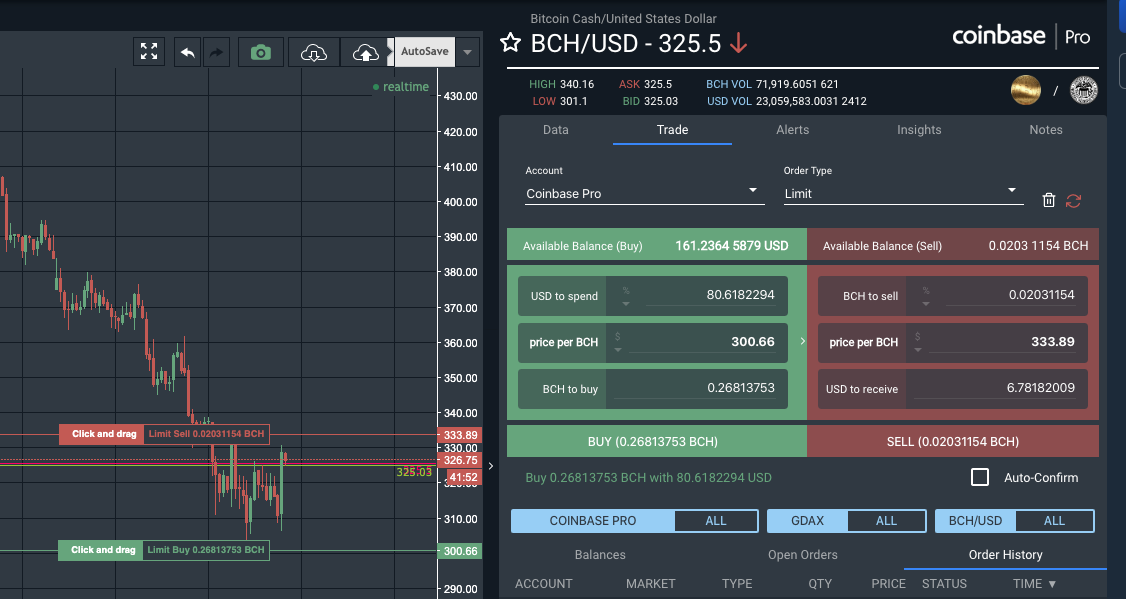Screen dimensions: 1126x599
Task: Click the Limit Buy click-and-drag handle
Action: pyautogui.click(x=101, y=550)
